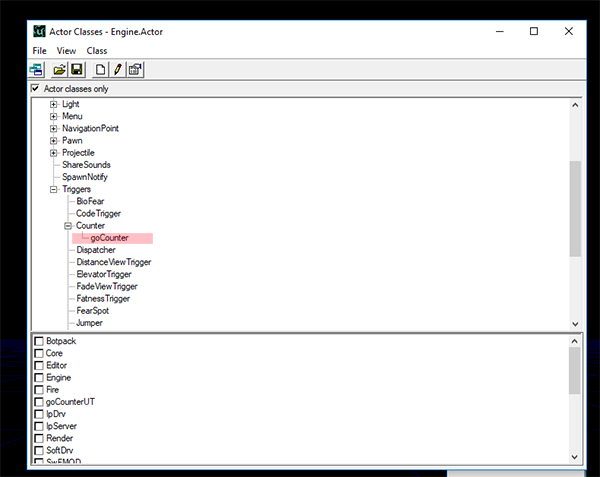Click the dock/undock browser toolbar icon
Image resolution: width=600 pixels, height=477 pixels.
36,70
